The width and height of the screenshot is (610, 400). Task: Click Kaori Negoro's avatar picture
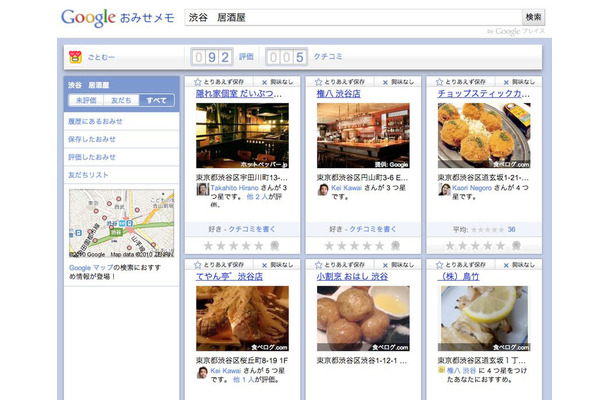click(444, 189)
